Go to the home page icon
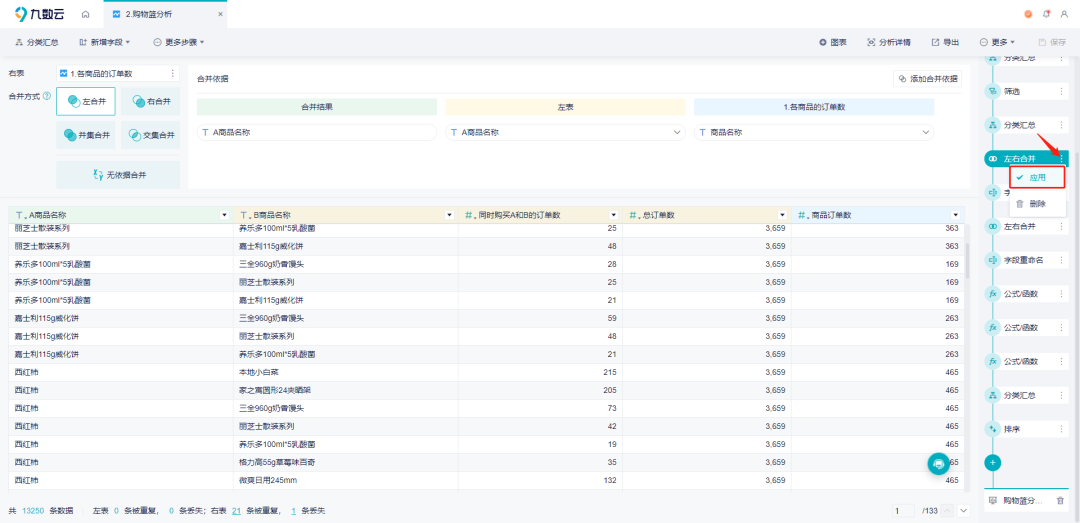Image resolution: width=1080 pixels, height=523 pixels. [x=85, y=14]
